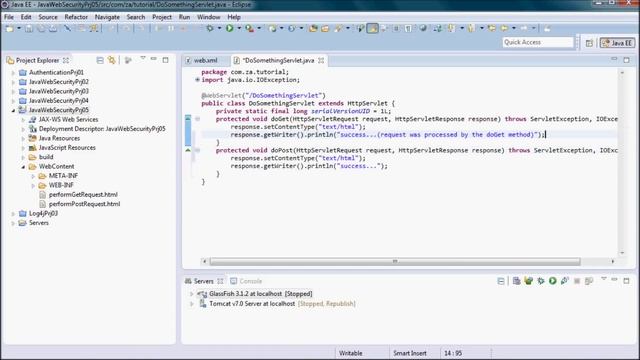640x360 pixels.
Task: Open the Project menu
Action: point(162,17)
